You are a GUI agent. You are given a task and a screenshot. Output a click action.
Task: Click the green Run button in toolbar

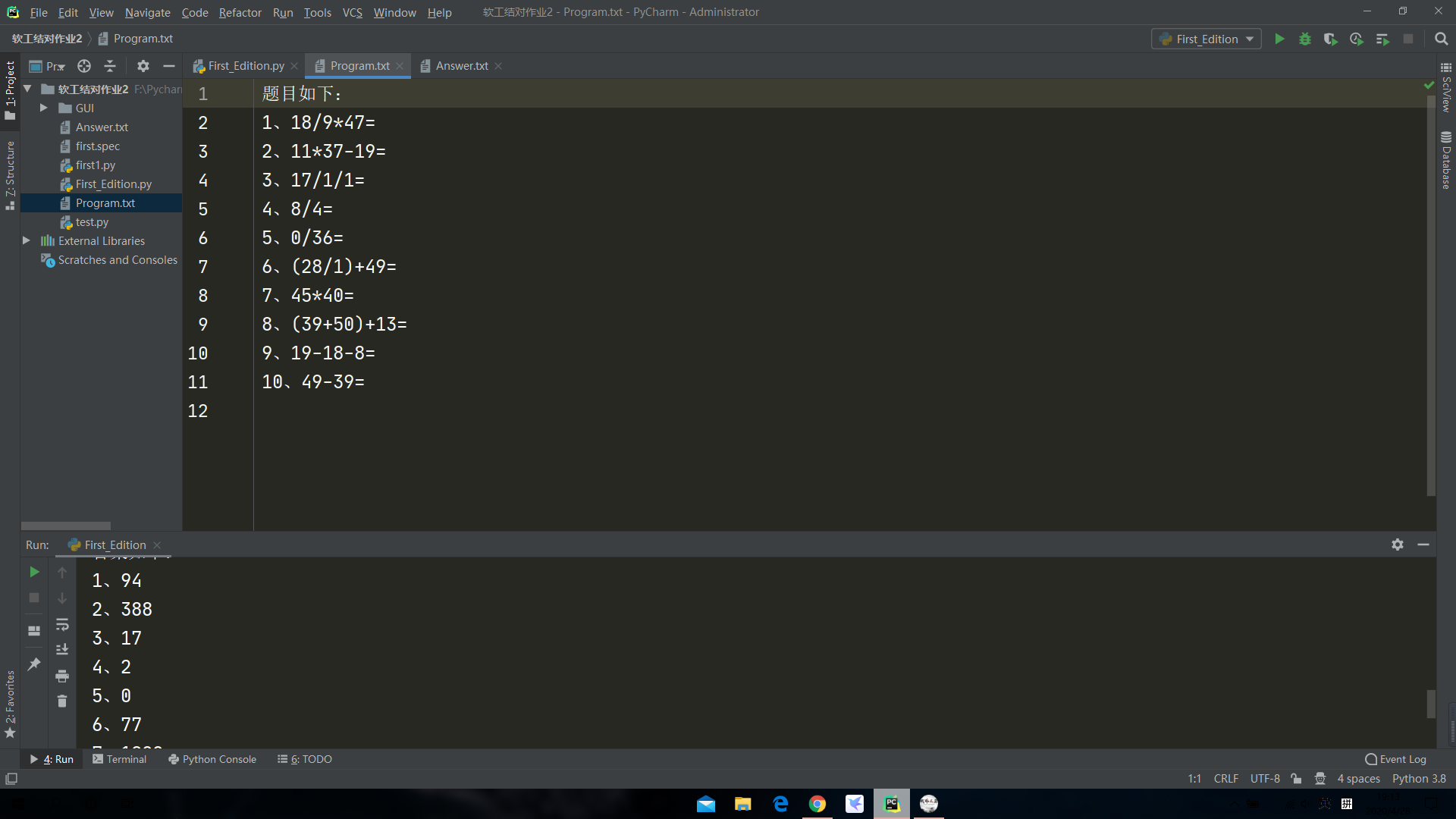click(x=1279, y=39)
